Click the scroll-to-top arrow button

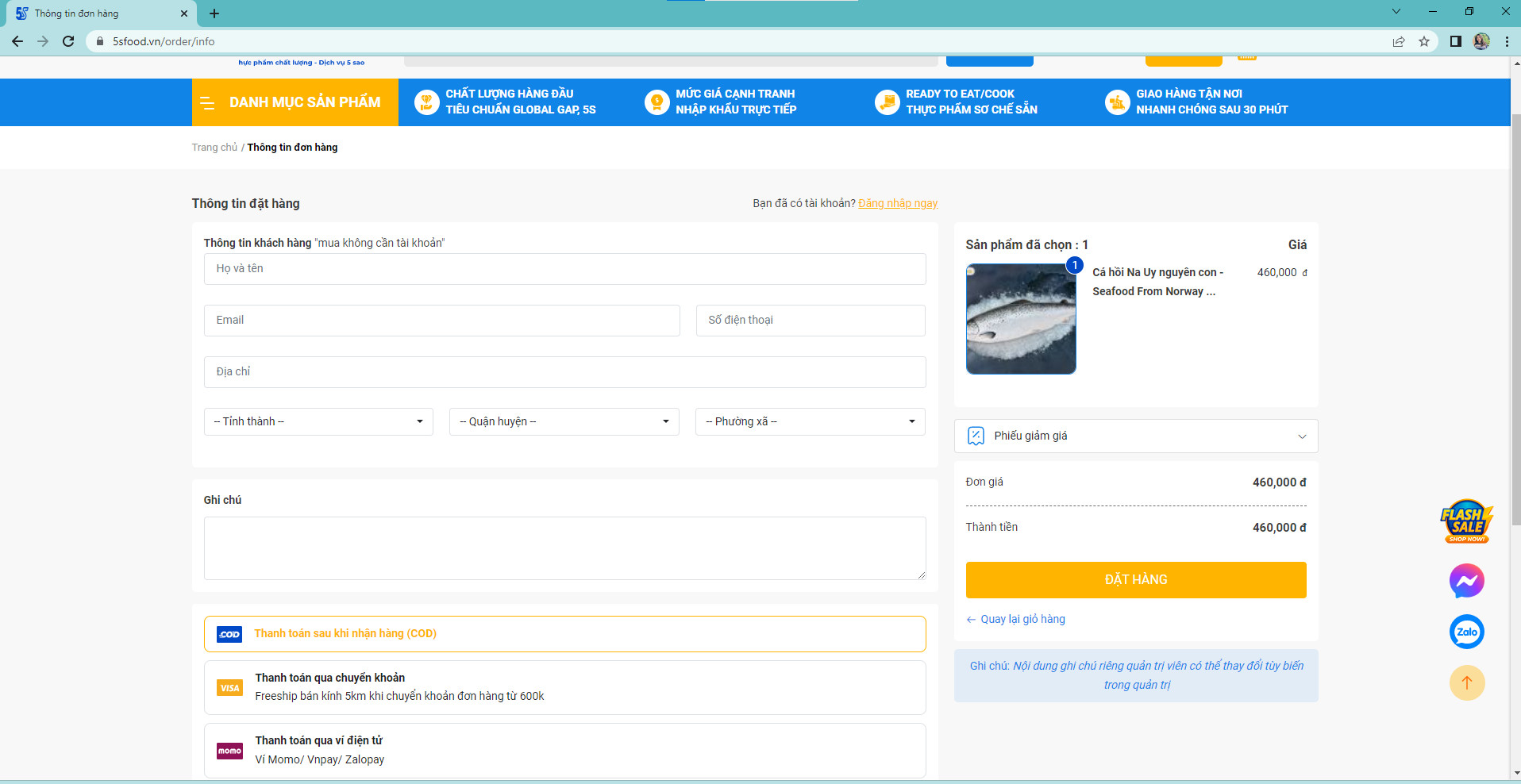pos(1466,683)
